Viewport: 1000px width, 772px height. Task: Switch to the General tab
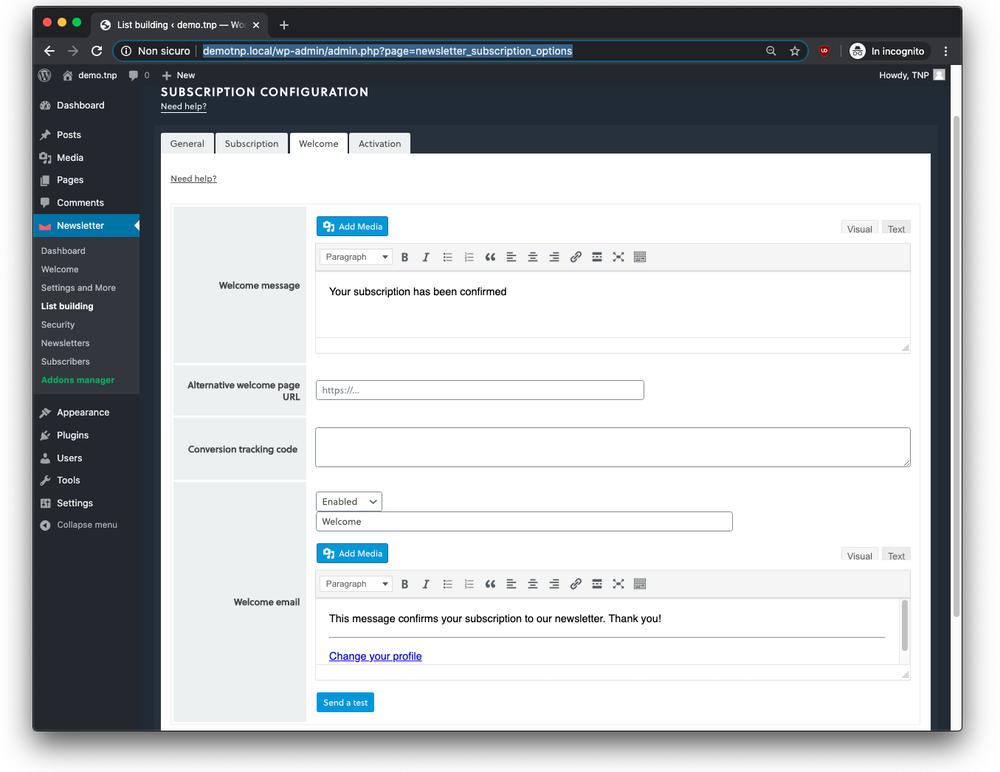(x=188, y=144)
